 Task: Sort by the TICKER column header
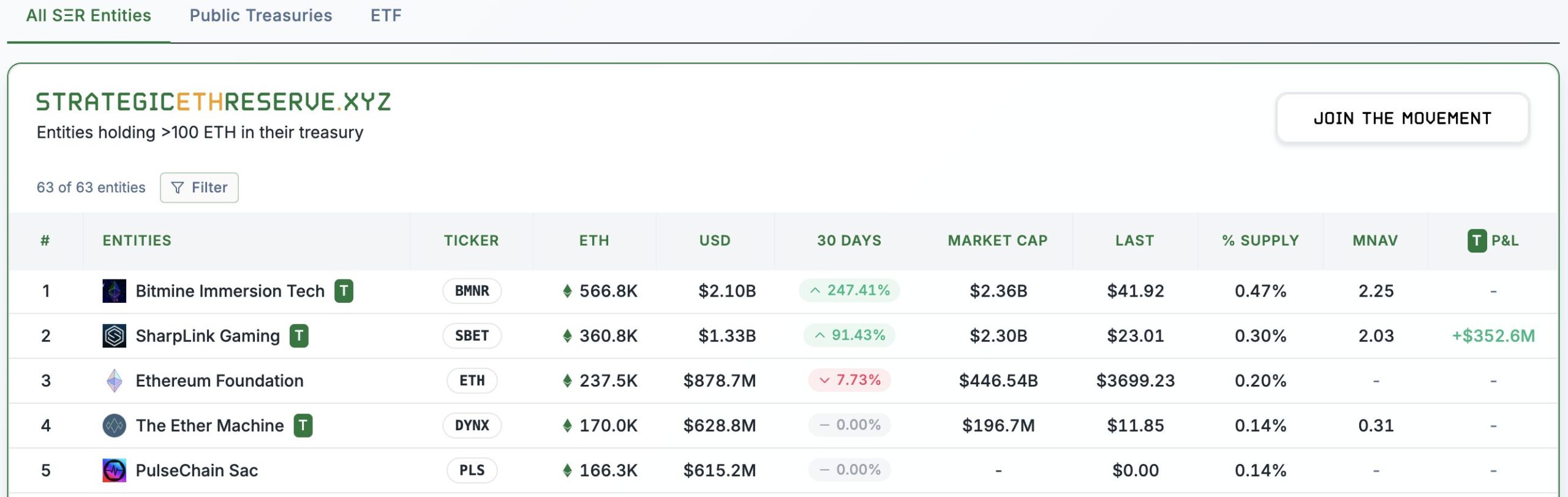tap(472, 241)
